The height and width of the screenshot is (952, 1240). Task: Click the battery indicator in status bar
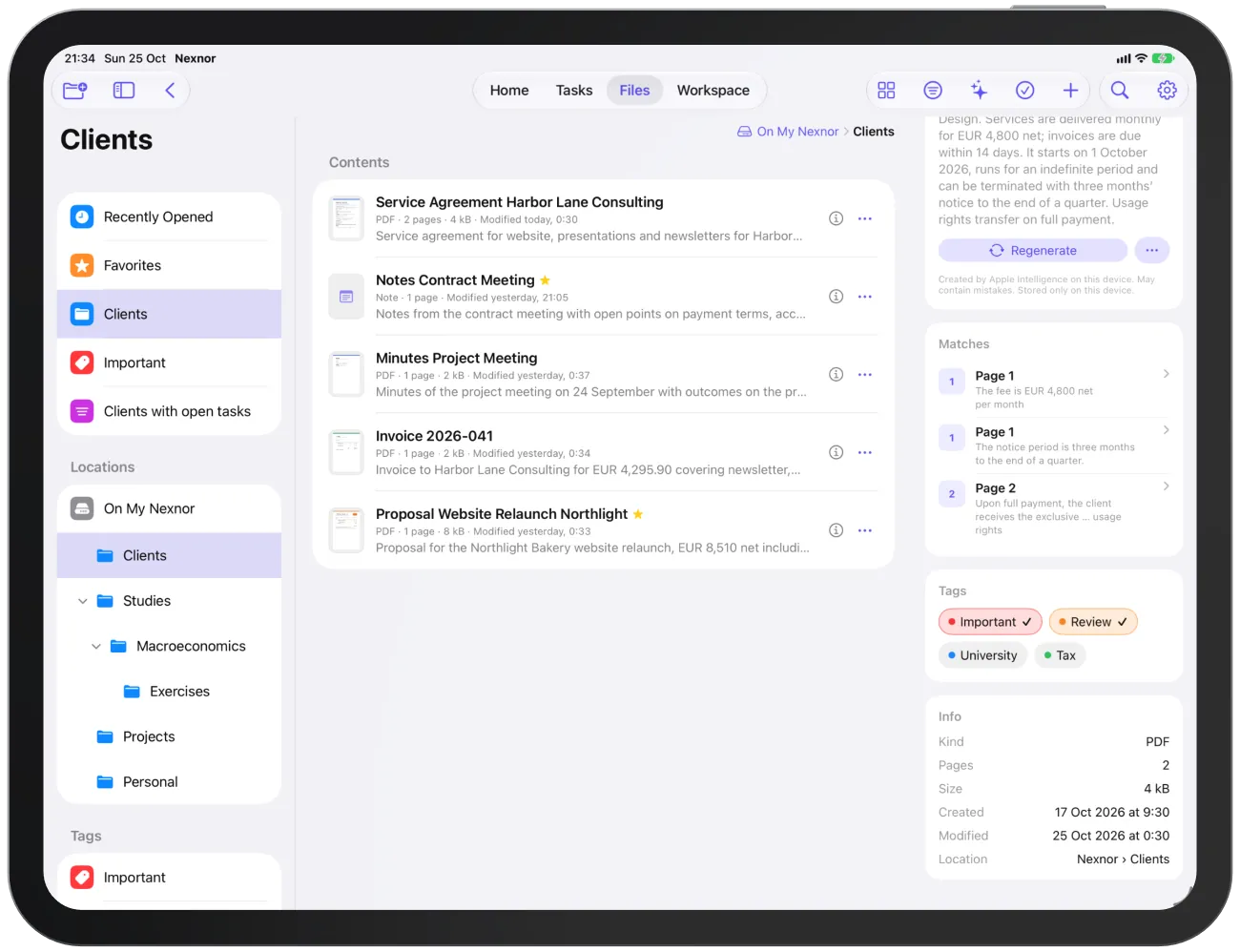(1163, 58)
